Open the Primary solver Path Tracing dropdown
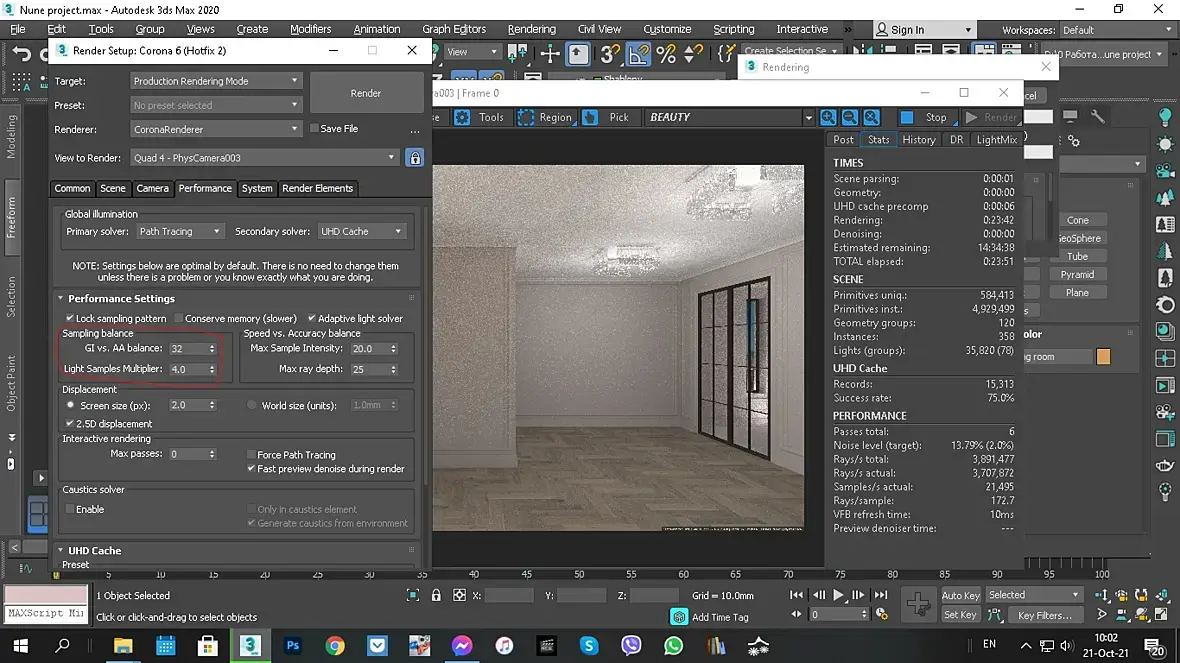 [180, 231]
